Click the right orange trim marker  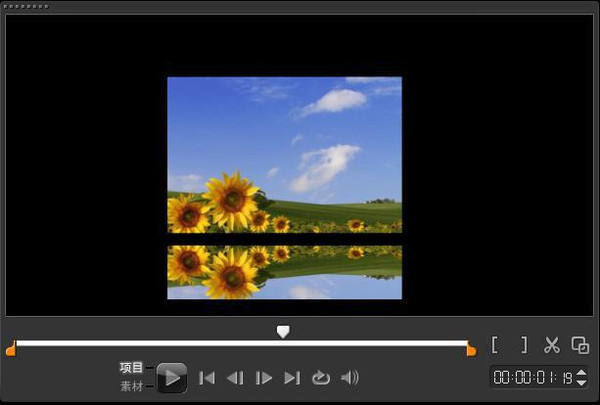pyautogui.click(x=471, y=348)
